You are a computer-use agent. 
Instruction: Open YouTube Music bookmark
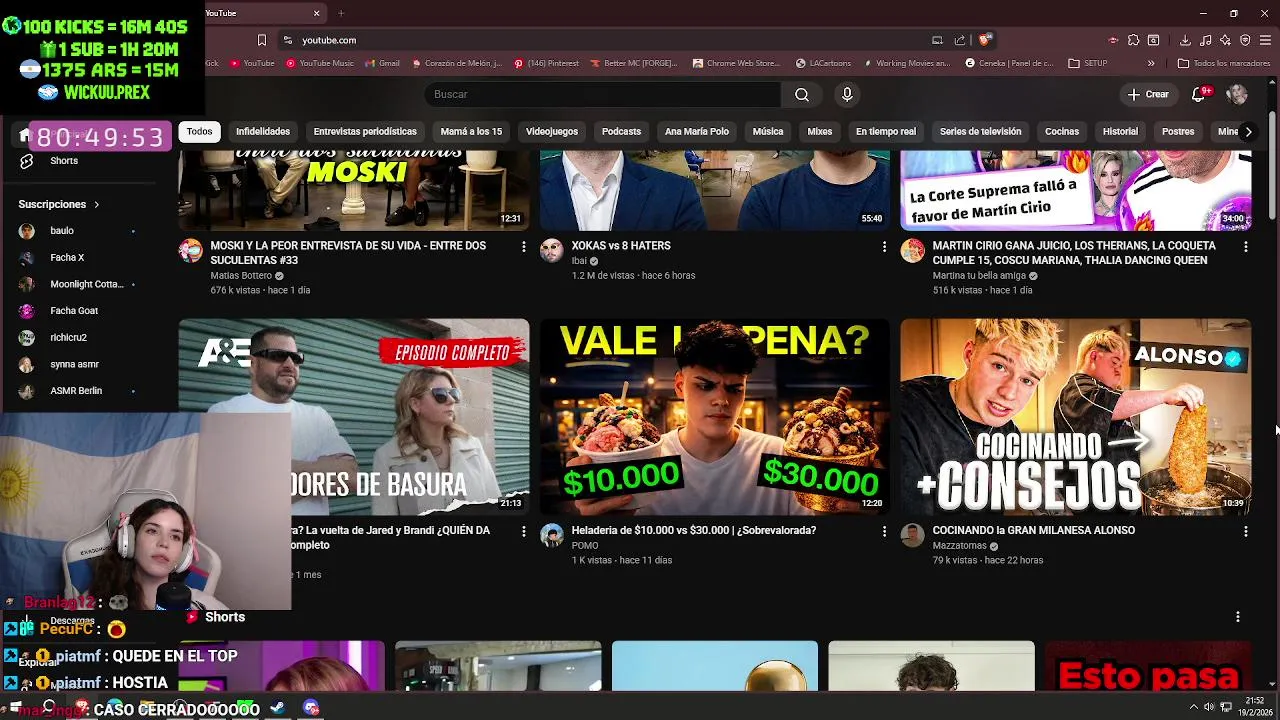[x=320, y=63]
